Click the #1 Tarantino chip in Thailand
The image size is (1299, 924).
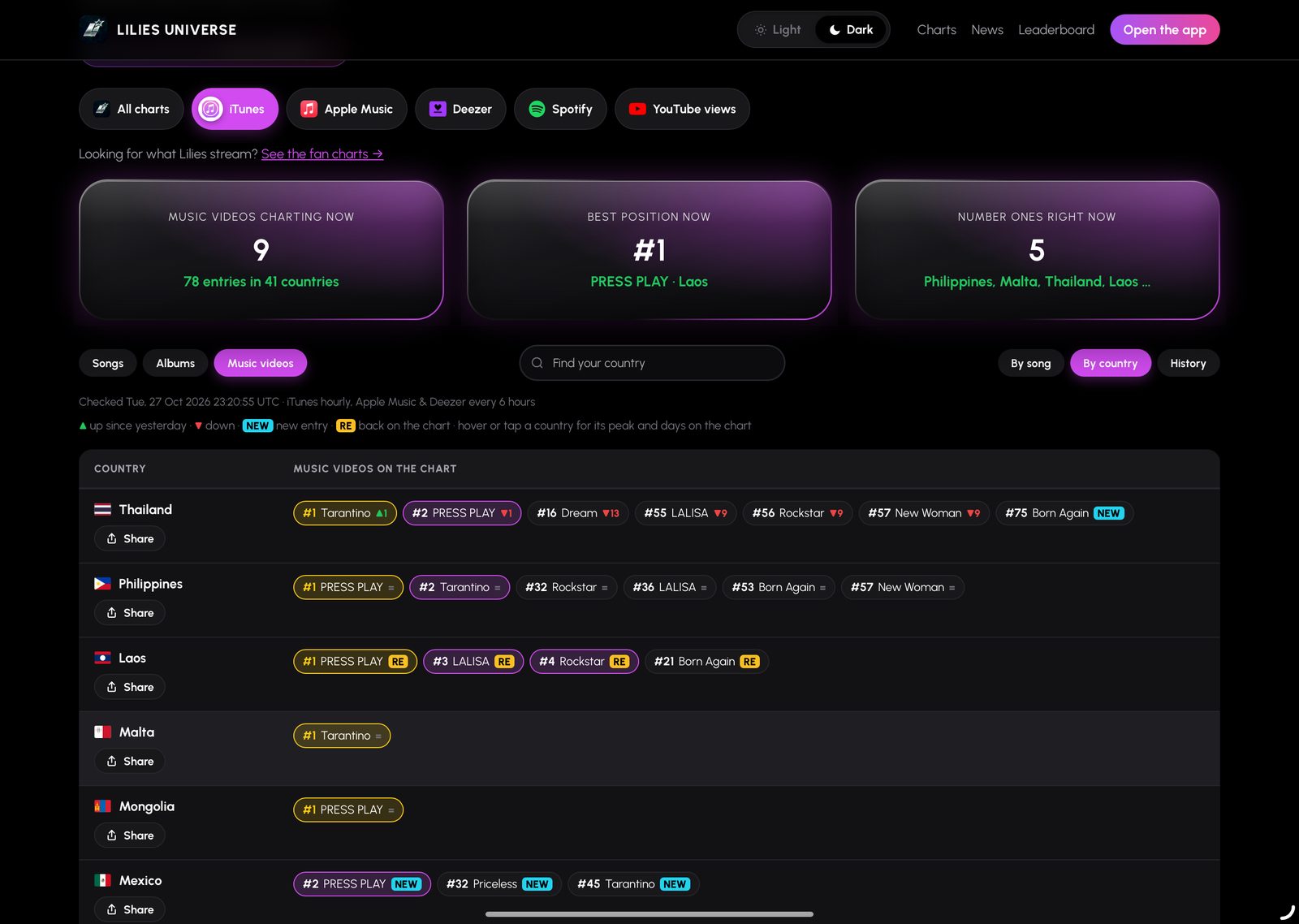(x=345, y=513)
